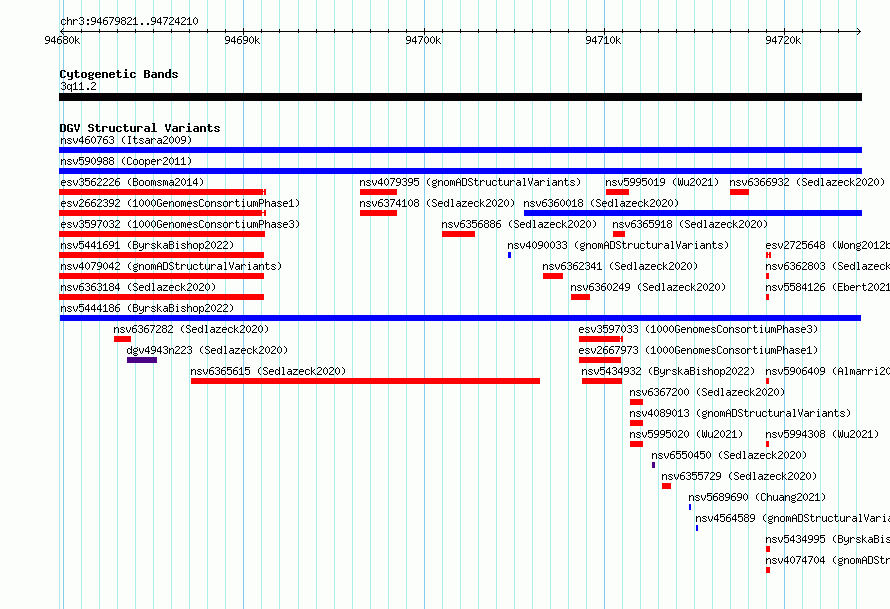Select the small blue nsv4564589 marker
The image size is (890, 609).
click(x=697, y=528)
